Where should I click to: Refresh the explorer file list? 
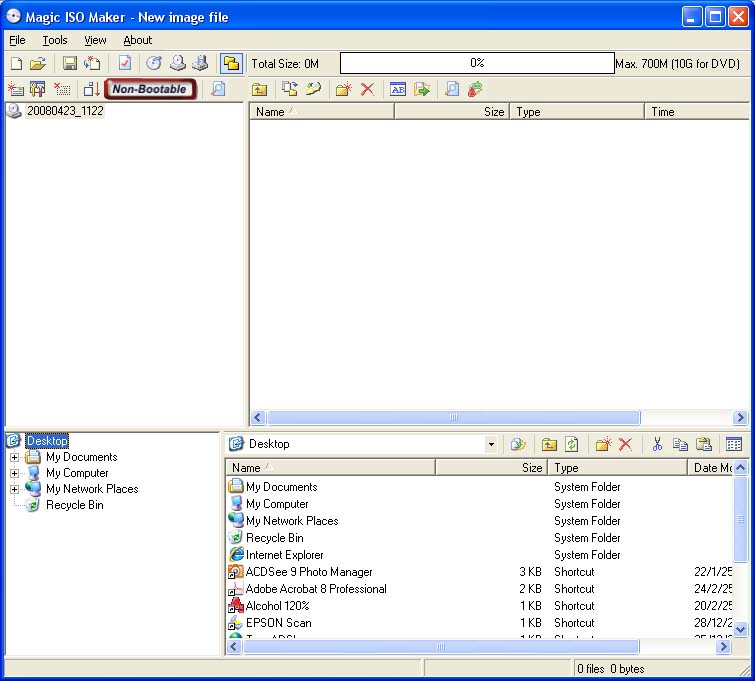coord(572,444)
